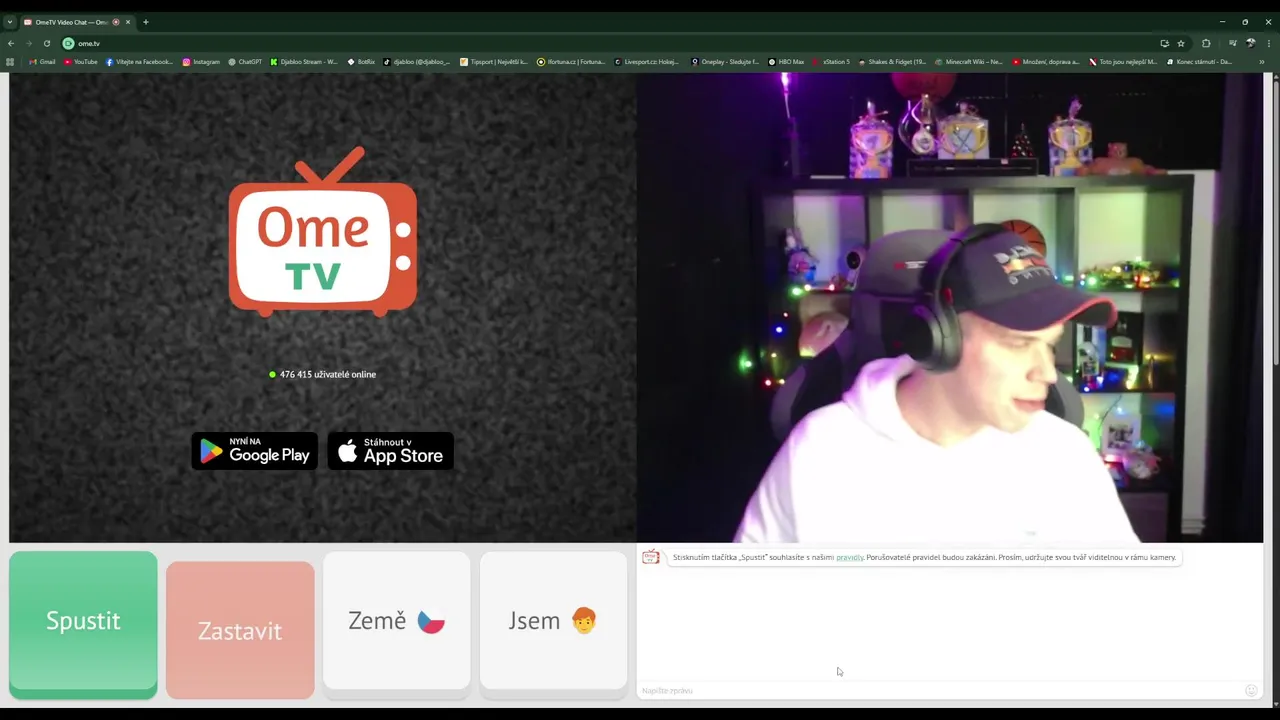This screenshot has height=720, width=1280.
Task: Go forward in browser history
Action: pyautogui.click(x=28, y=43)
